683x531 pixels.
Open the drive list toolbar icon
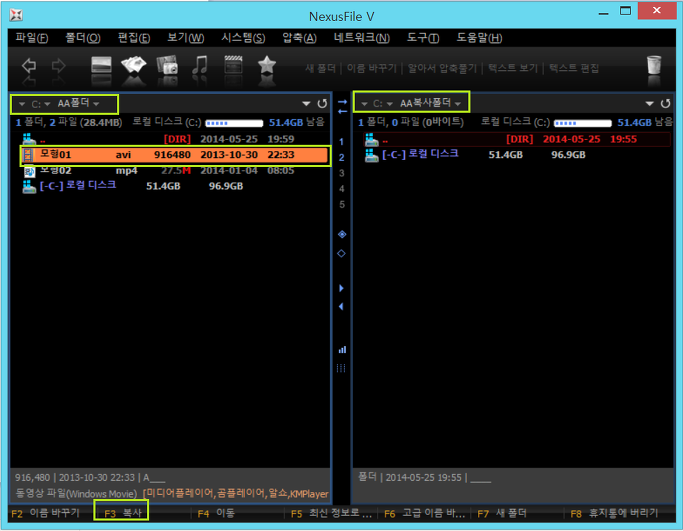101,65
